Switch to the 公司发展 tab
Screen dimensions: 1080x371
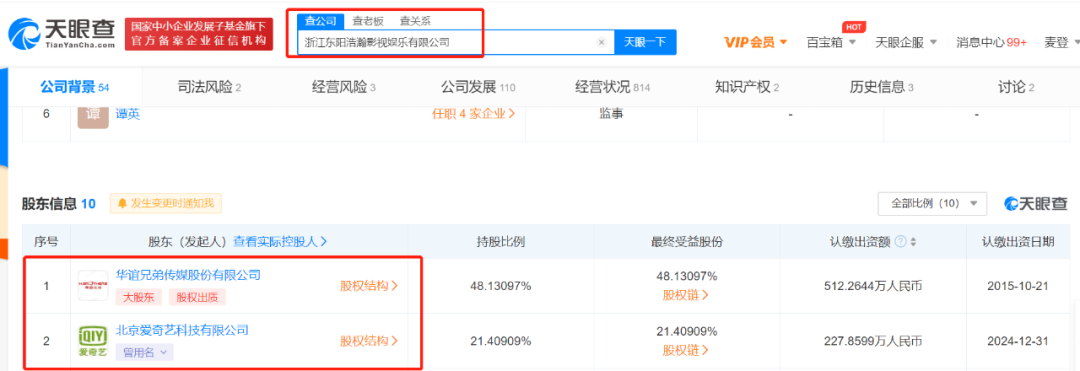478,87
